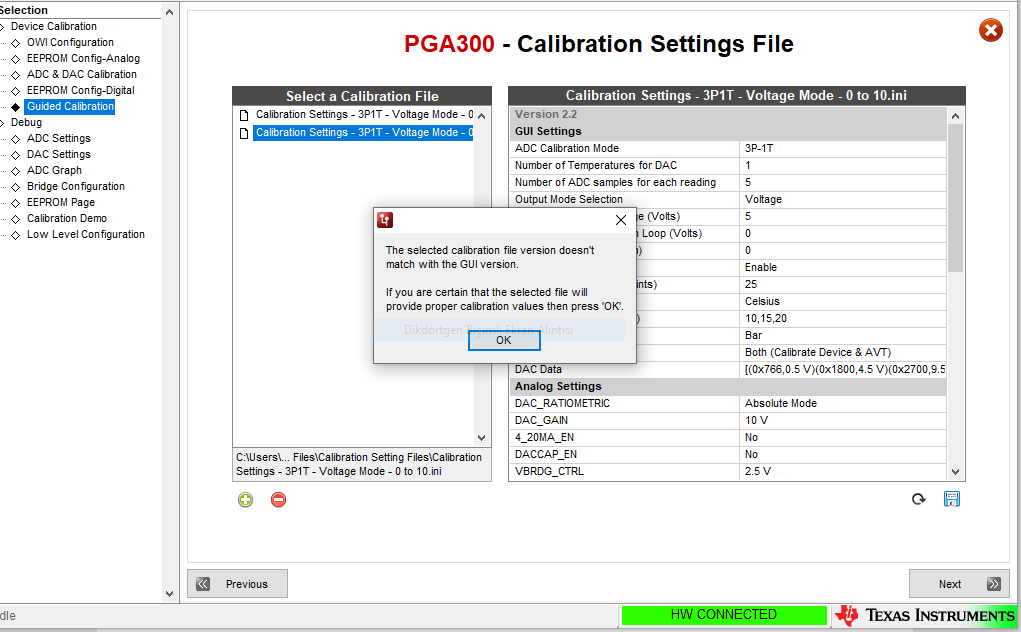This screenshot has width=1021, height=632.
Task: Open Bridge Configuration page
Action: pos(76,186)
